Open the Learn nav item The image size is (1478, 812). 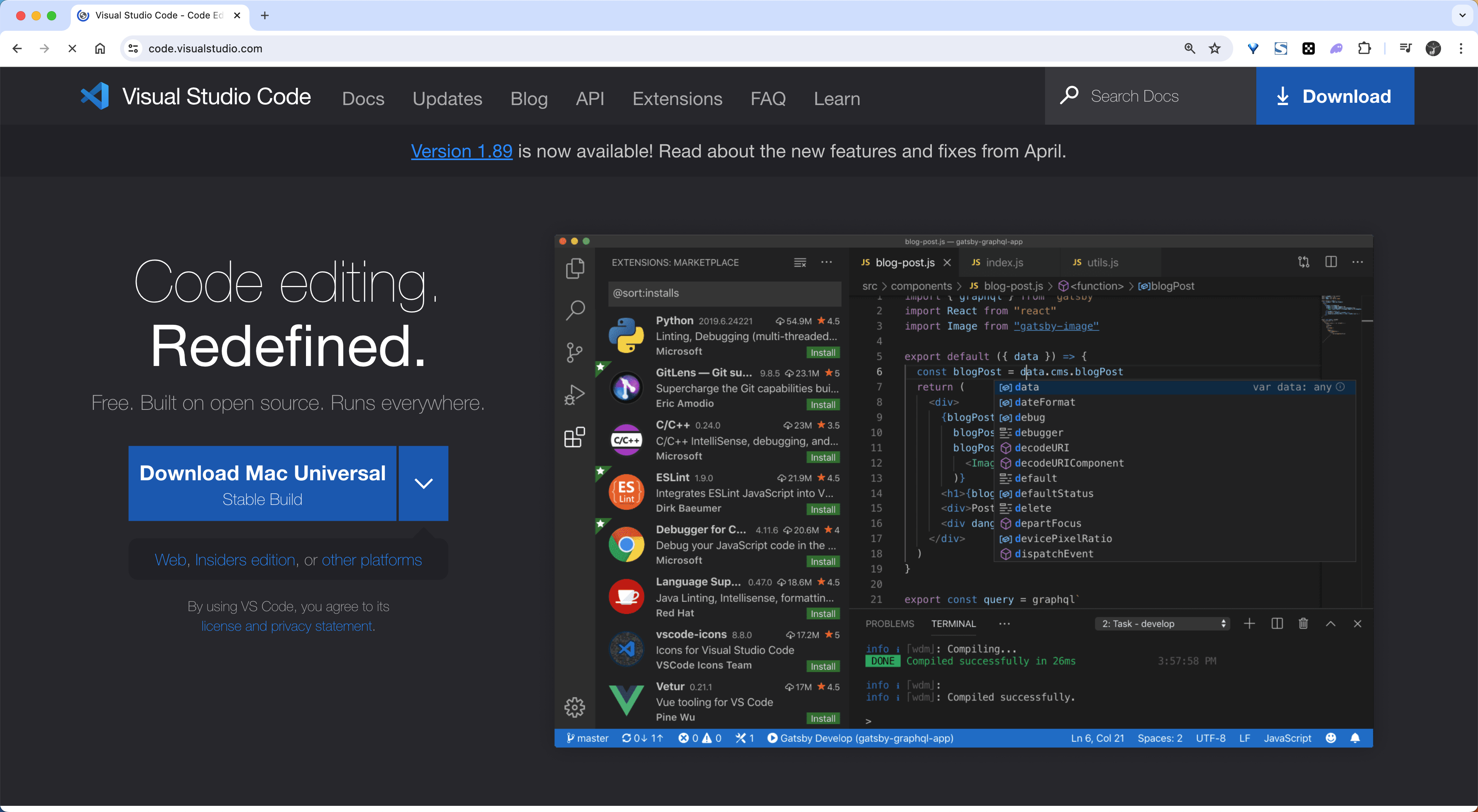click(836, 99)
